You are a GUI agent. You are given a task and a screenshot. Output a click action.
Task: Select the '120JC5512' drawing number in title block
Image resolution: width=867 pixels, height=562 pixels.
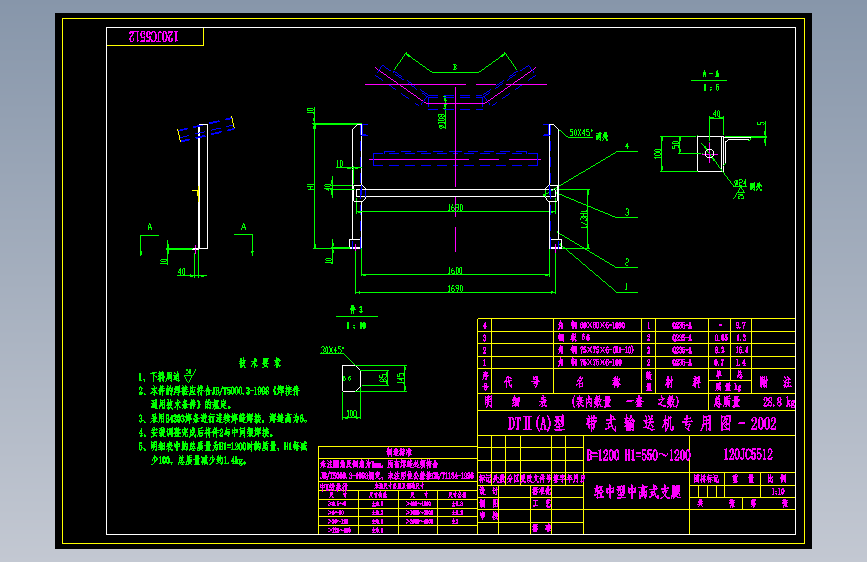(748, 455)
